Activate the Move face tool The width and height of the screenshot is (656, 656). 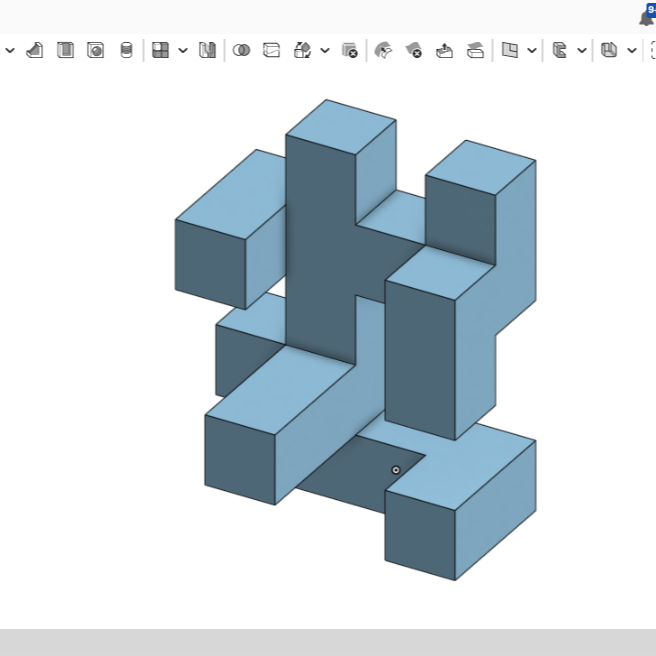pyautogui.click(x=444, y=50)
